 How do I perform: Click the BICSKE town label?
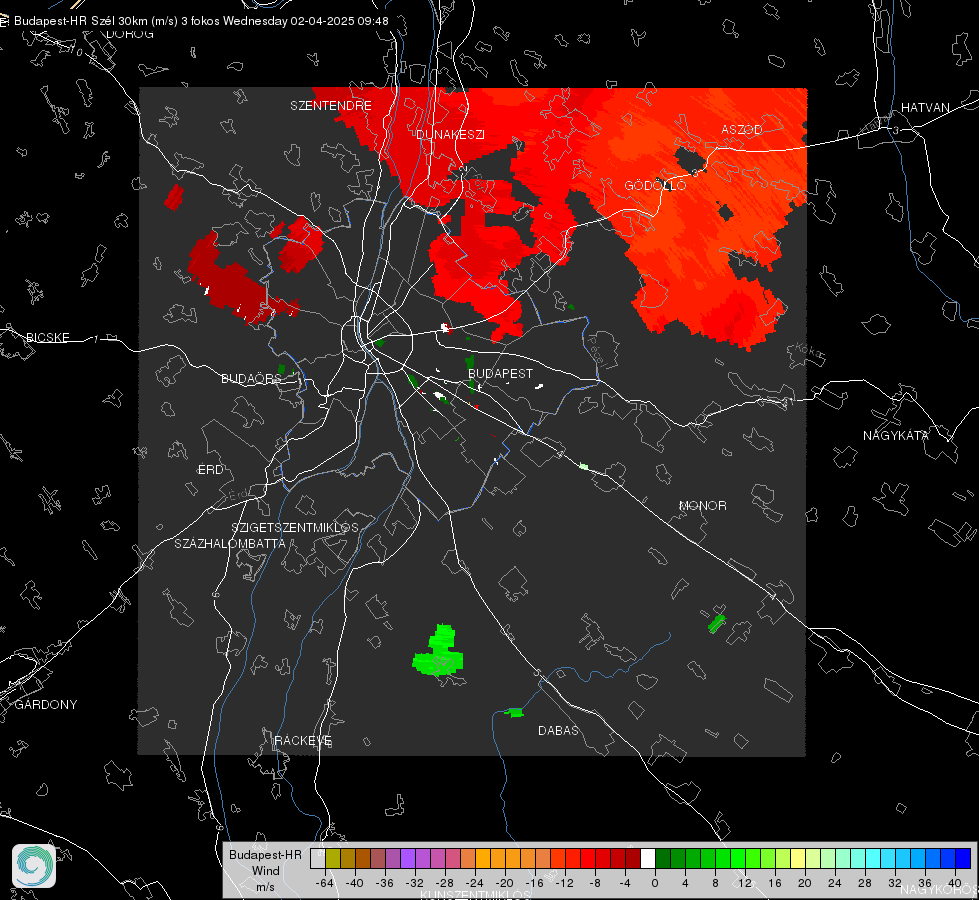click(x=47, y=337)
